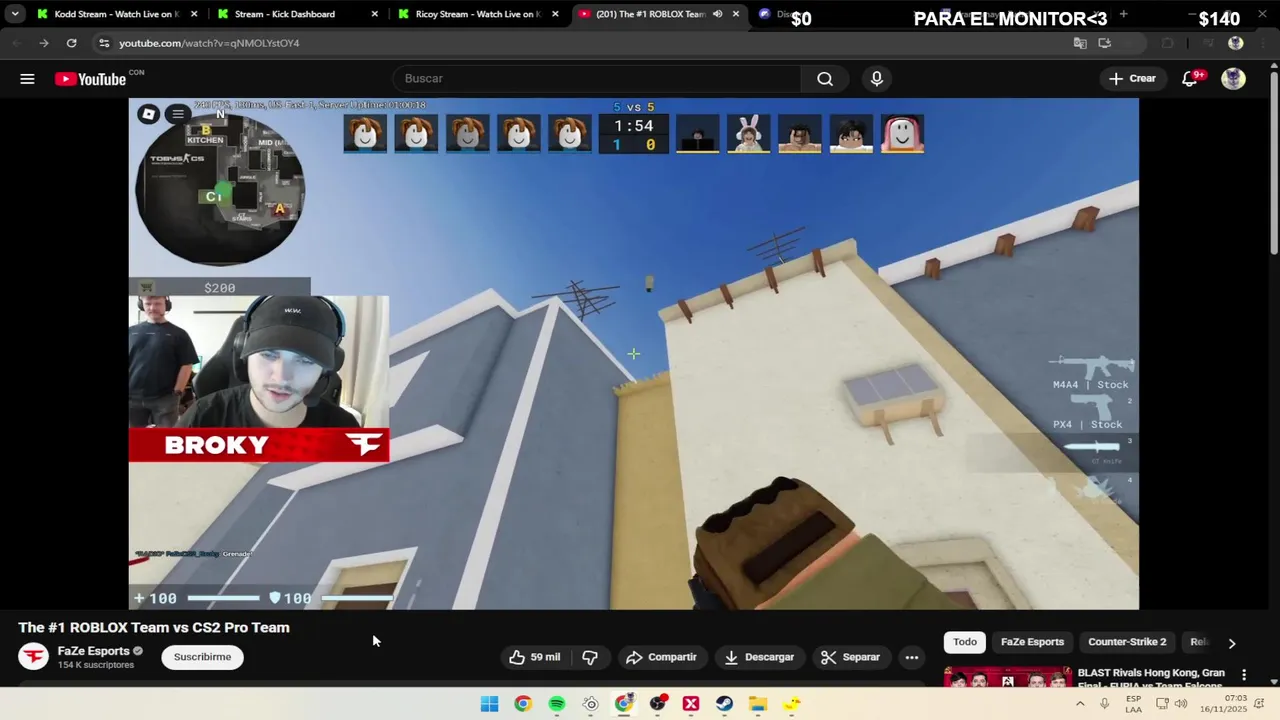Click the video player to pause
Image resolution: width=1280 pixels, height=720 pixels.
(633, 354)
